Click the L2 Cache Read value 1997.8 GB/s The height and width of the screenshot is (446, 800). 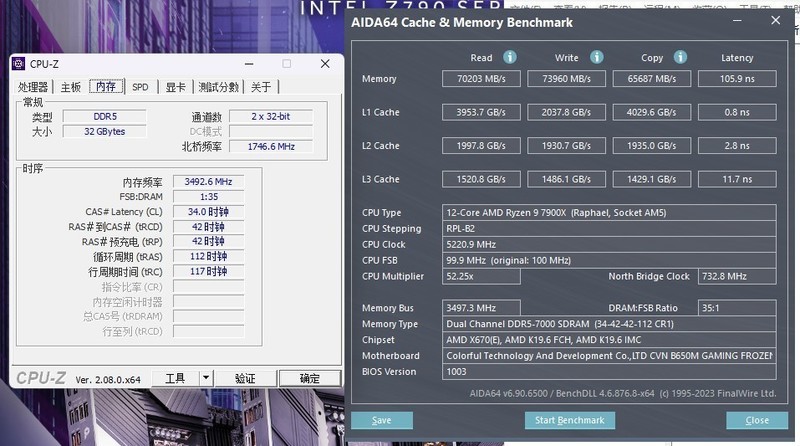click(x=481, y=145)
